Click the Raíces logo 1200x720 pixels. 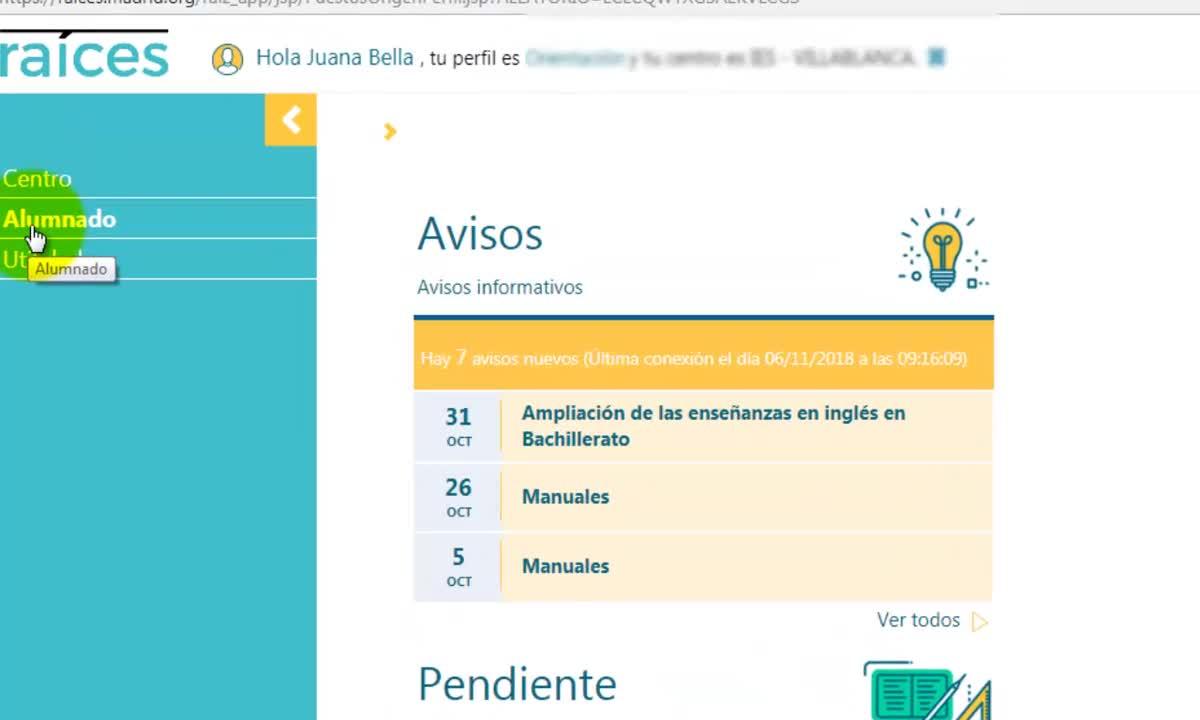(x=84, y=55)
